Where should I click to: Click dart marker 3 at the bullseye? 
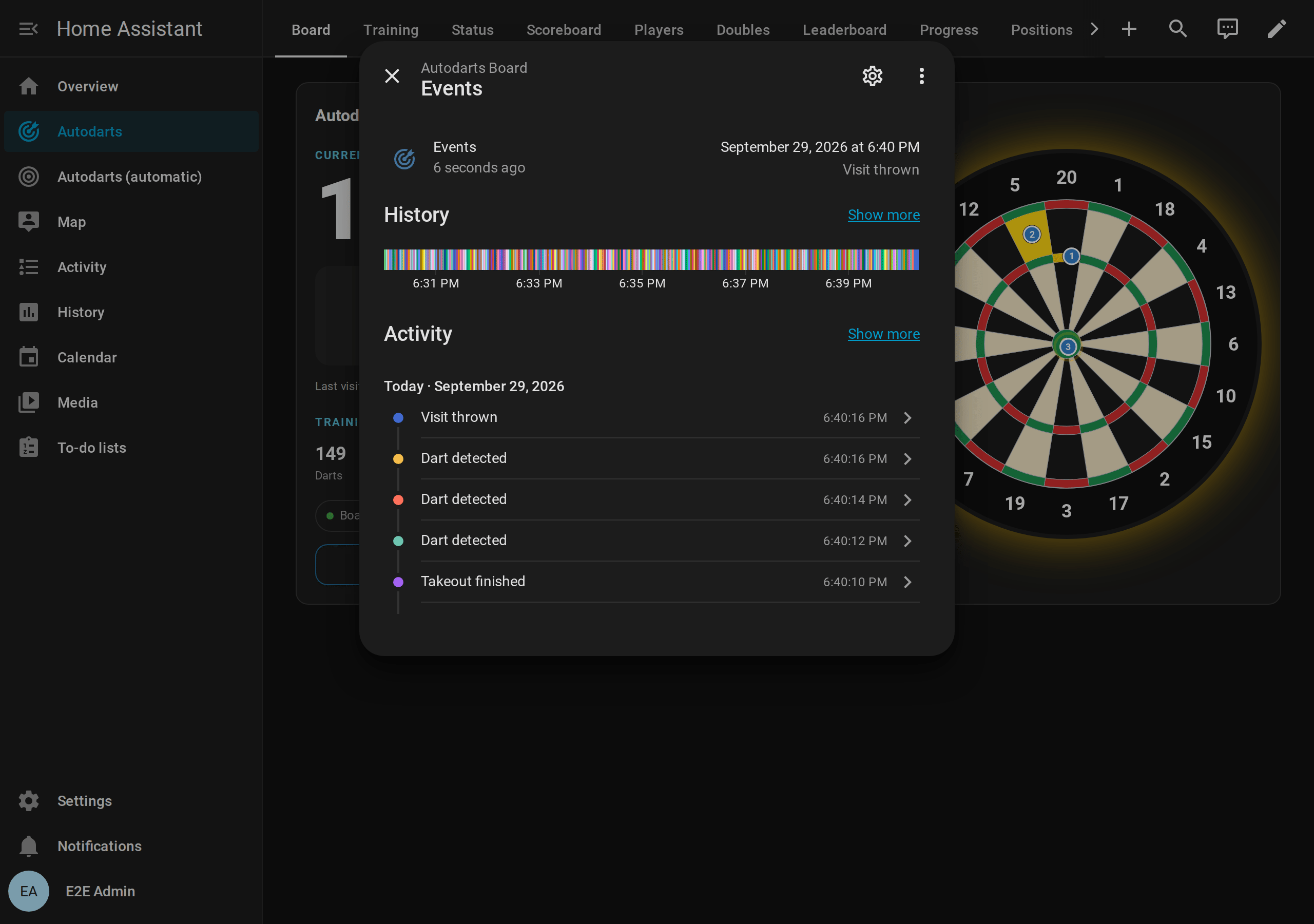(1067, 346)
